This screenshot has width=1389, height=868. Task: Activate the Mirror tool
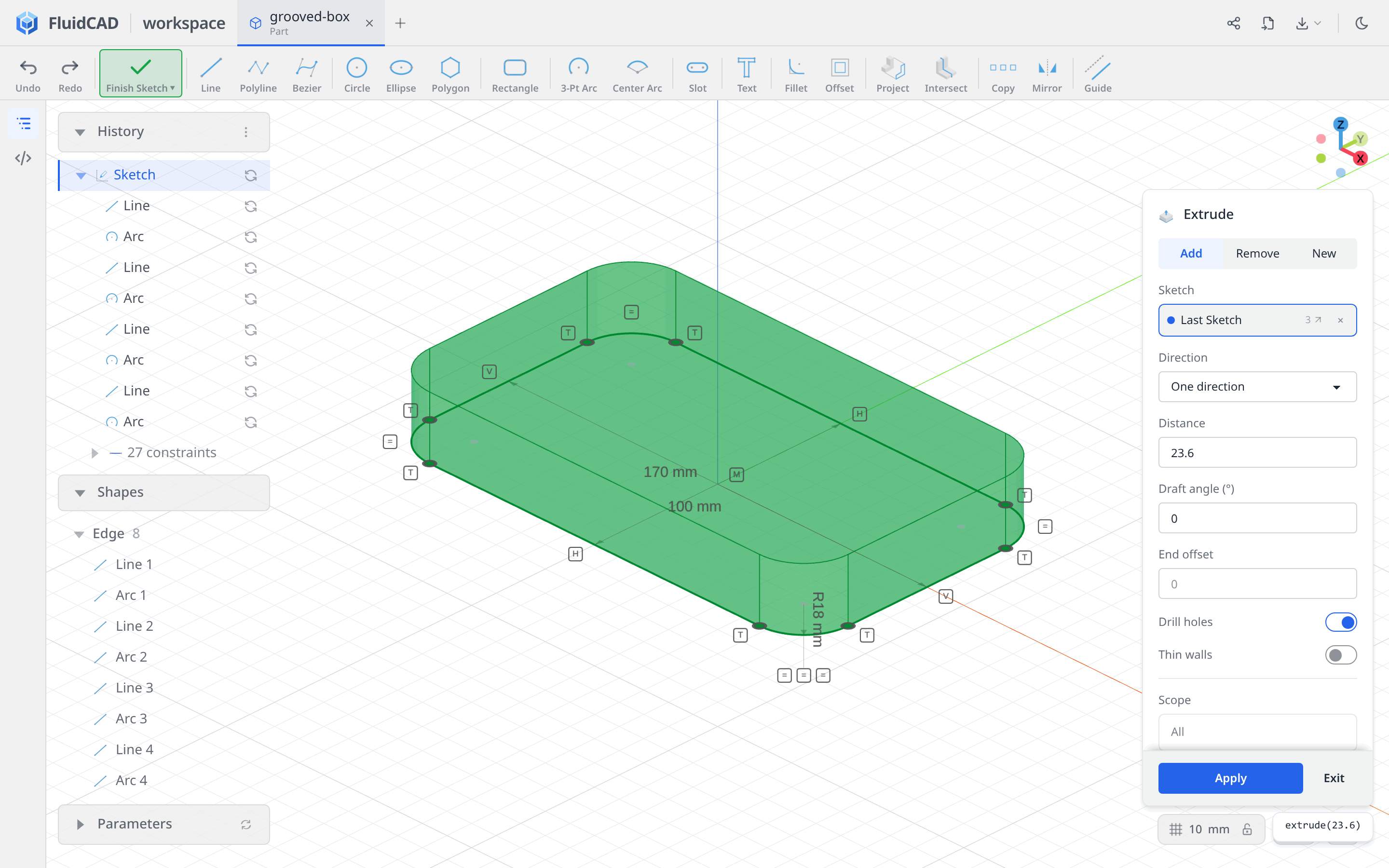pyautogui.click(x=1047, y=74)
